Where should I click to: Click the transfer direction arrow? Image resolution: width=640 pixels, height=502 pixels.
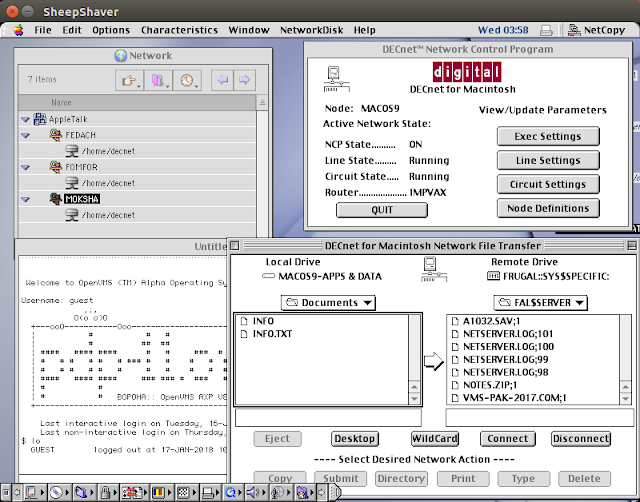coord(433,361)
